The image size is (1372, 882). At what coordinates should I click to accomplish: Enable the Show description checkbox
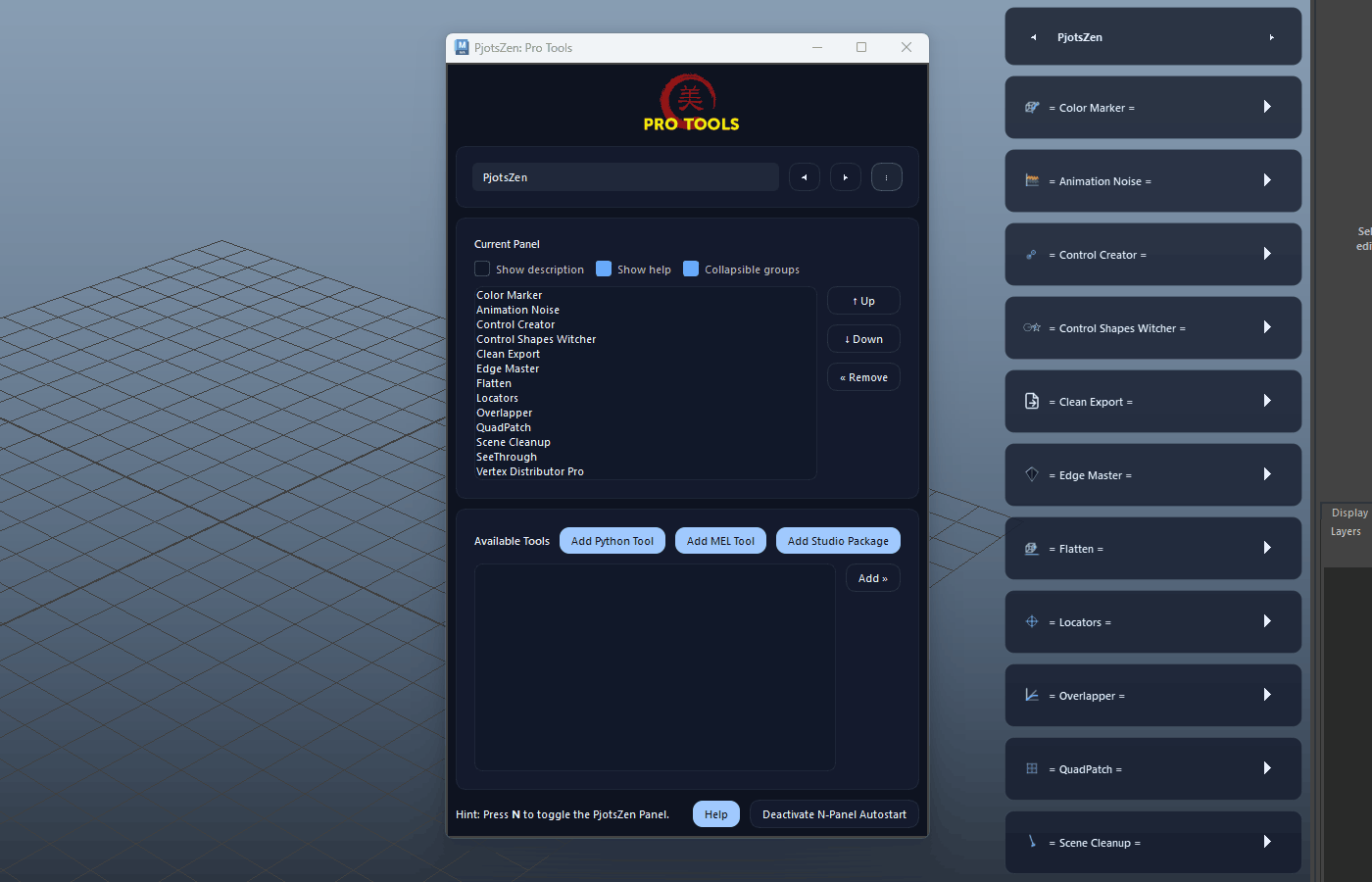tap(482, 269)
